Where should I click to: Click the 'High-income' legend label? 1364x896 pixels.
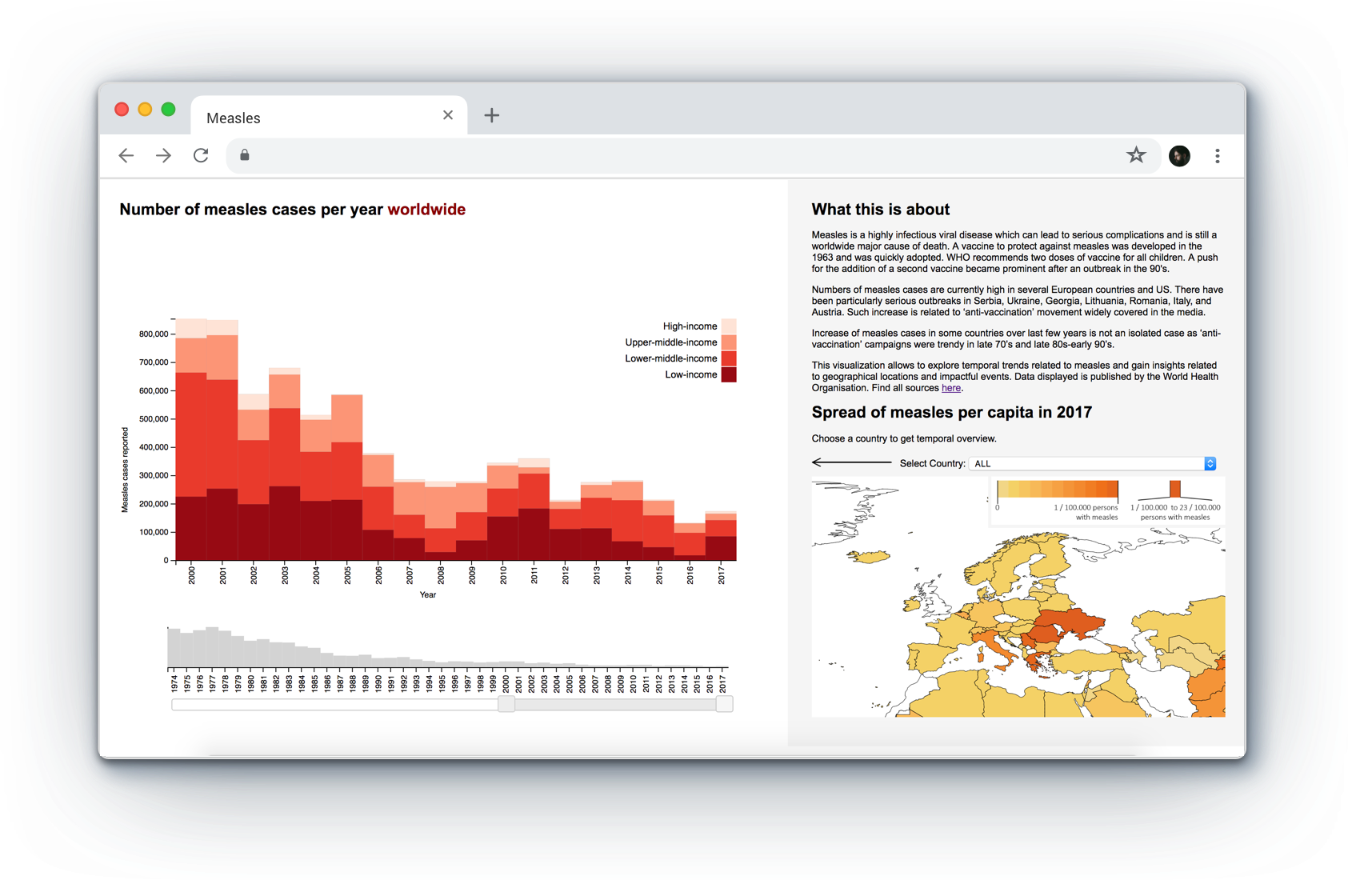pyautogui.click(x=690, y=326)
